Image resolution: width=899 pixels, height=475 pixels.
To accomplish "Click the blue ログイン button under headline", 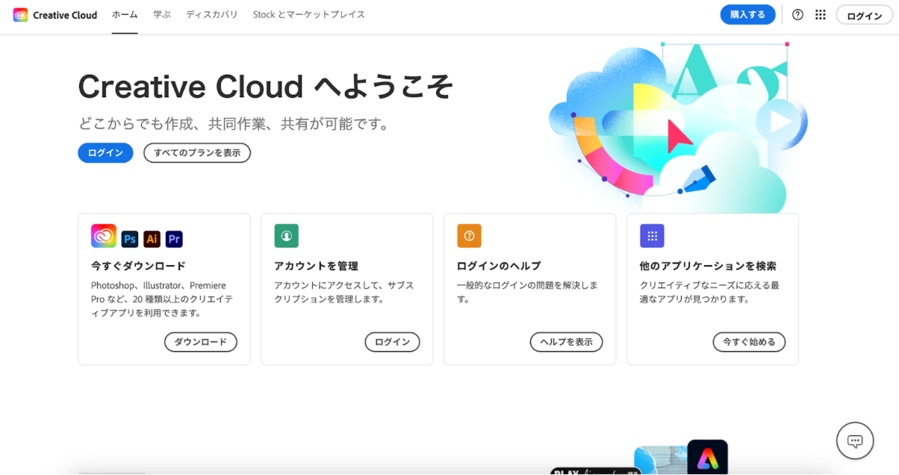I will (x=105, y=153).
